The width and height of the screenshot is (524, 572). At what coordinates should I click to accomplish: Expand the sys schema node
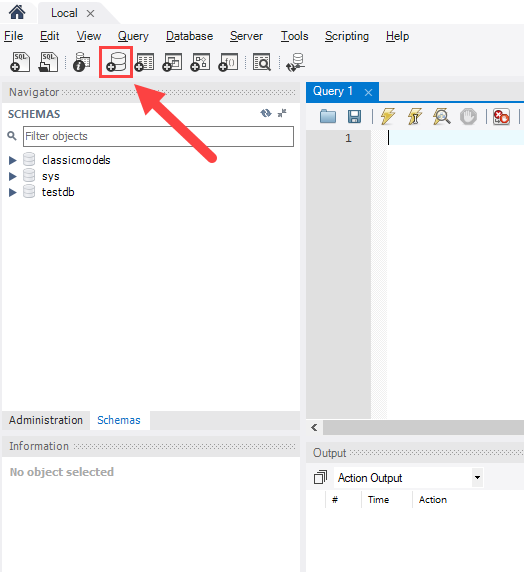12,176
